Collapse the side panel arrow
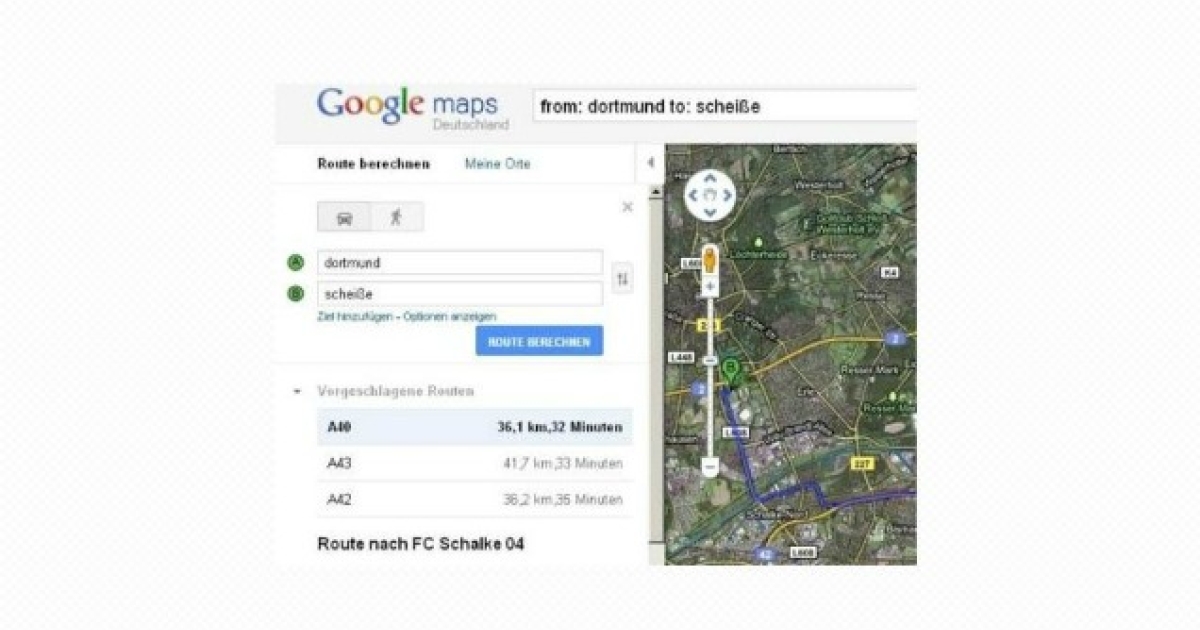 [x=650, y=163]
